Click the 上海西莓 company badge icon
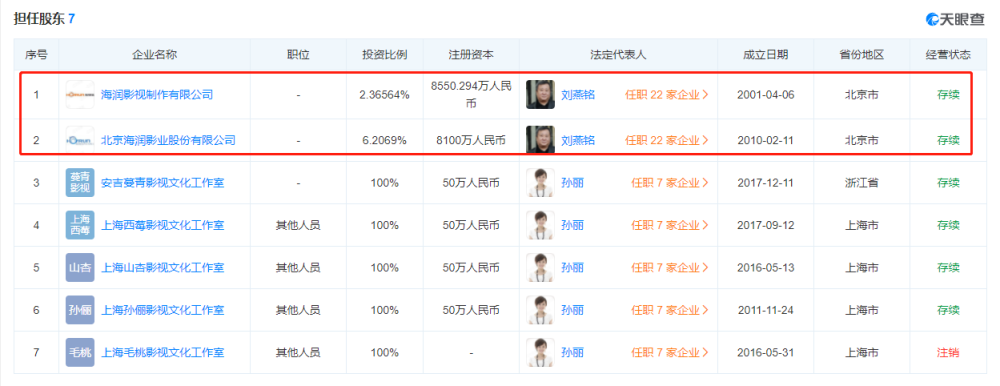This screenshot has height=386, width=1000. point(80,225)
